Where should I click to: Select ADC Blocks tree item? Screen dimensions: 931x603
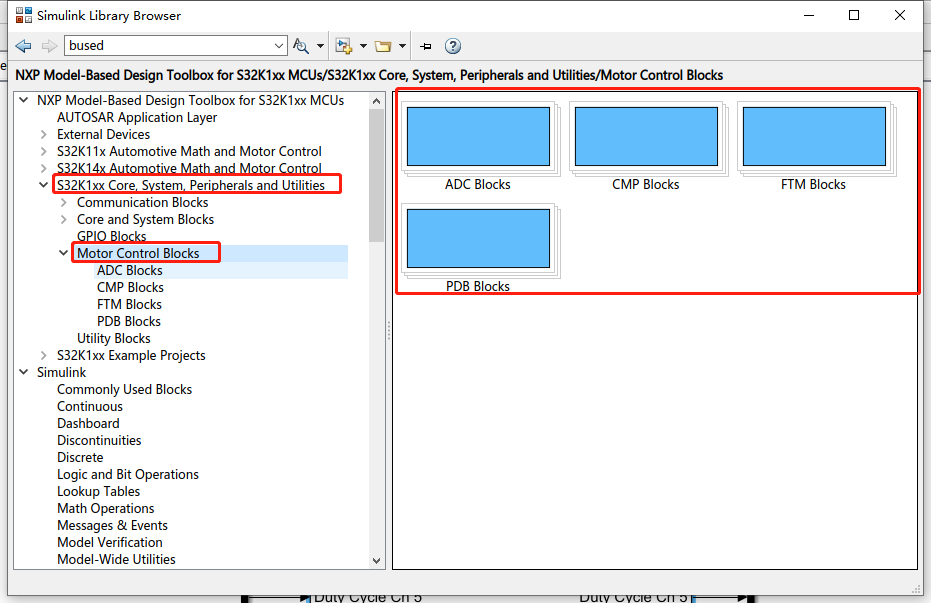pos(130,271)
